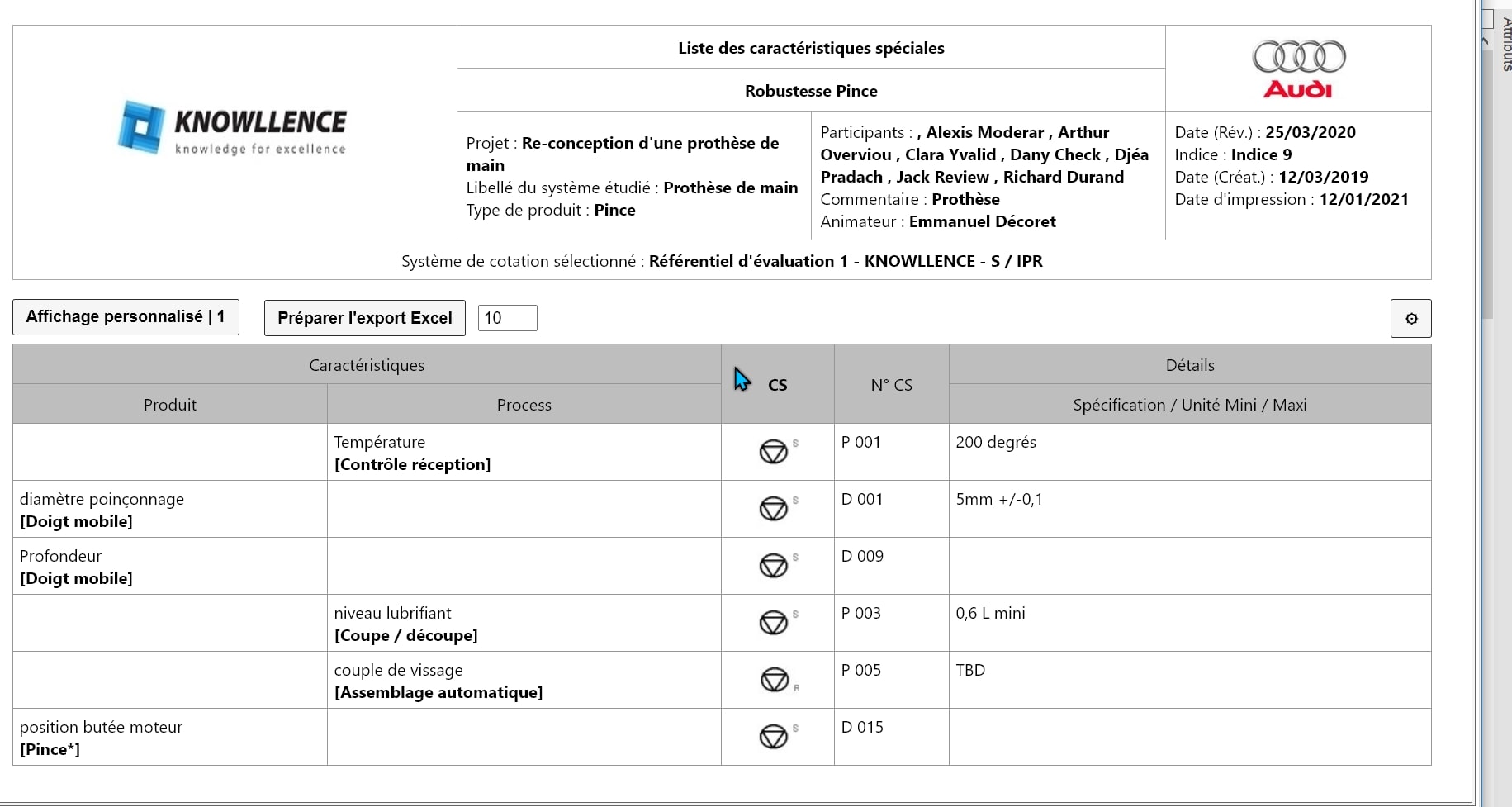Click the Caractéristiques group header
The image size is (1512, 807).
tap(367, 365)
